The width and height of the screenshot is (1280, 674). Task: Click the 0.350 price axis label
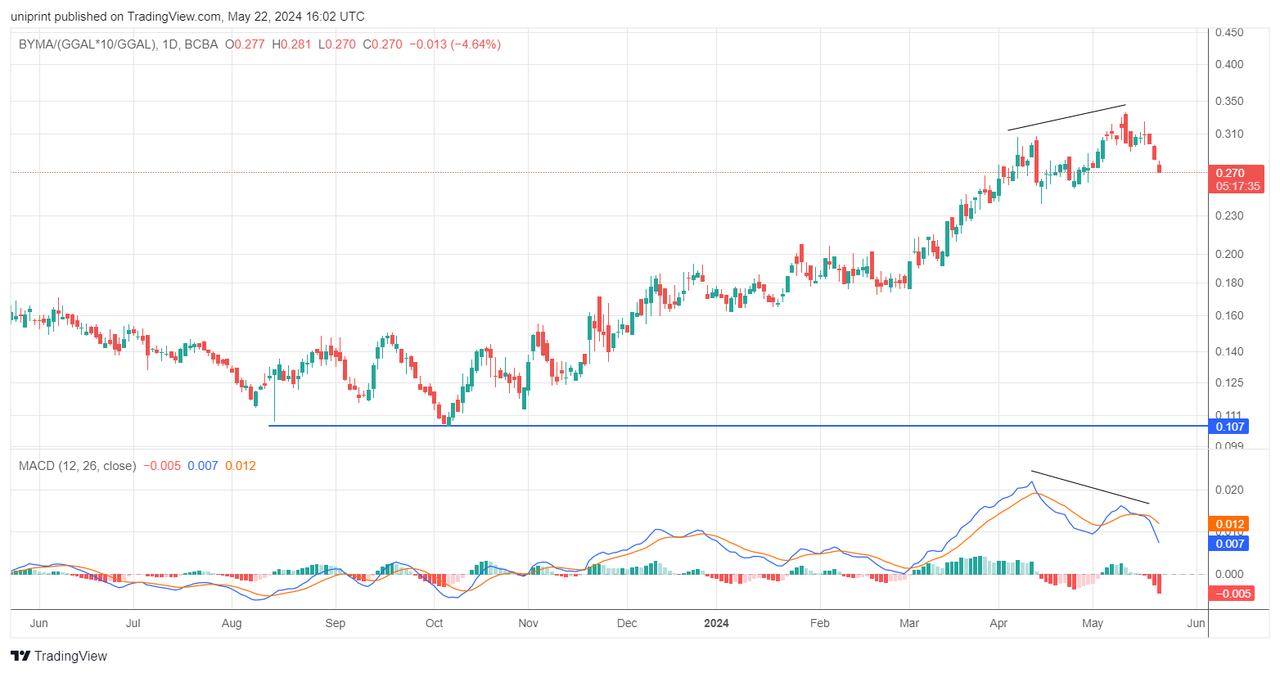click(x=1229, y=102)
